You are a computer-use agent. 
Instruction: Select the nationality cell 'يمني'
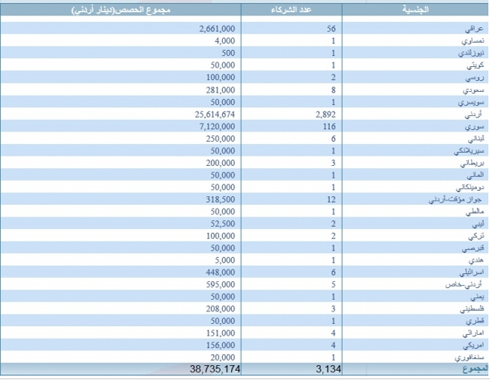pos(477,297)
